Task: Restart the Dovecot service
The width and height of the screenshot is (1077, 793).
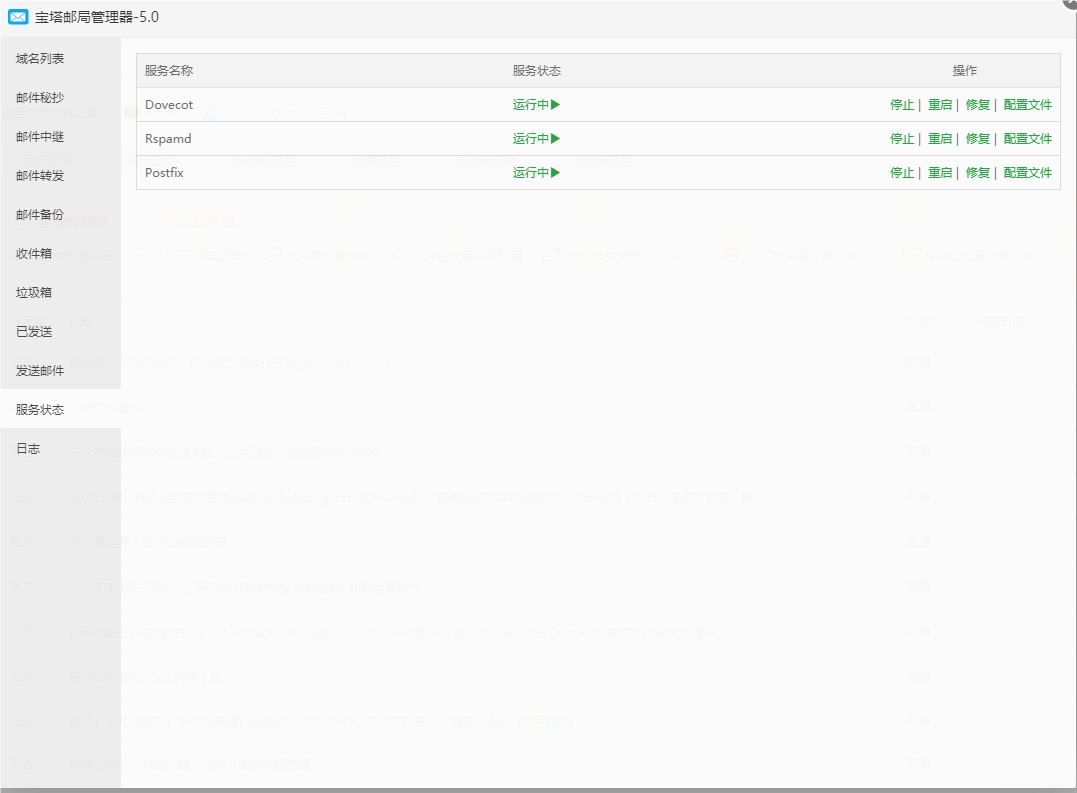Action: tap(940, 104)
